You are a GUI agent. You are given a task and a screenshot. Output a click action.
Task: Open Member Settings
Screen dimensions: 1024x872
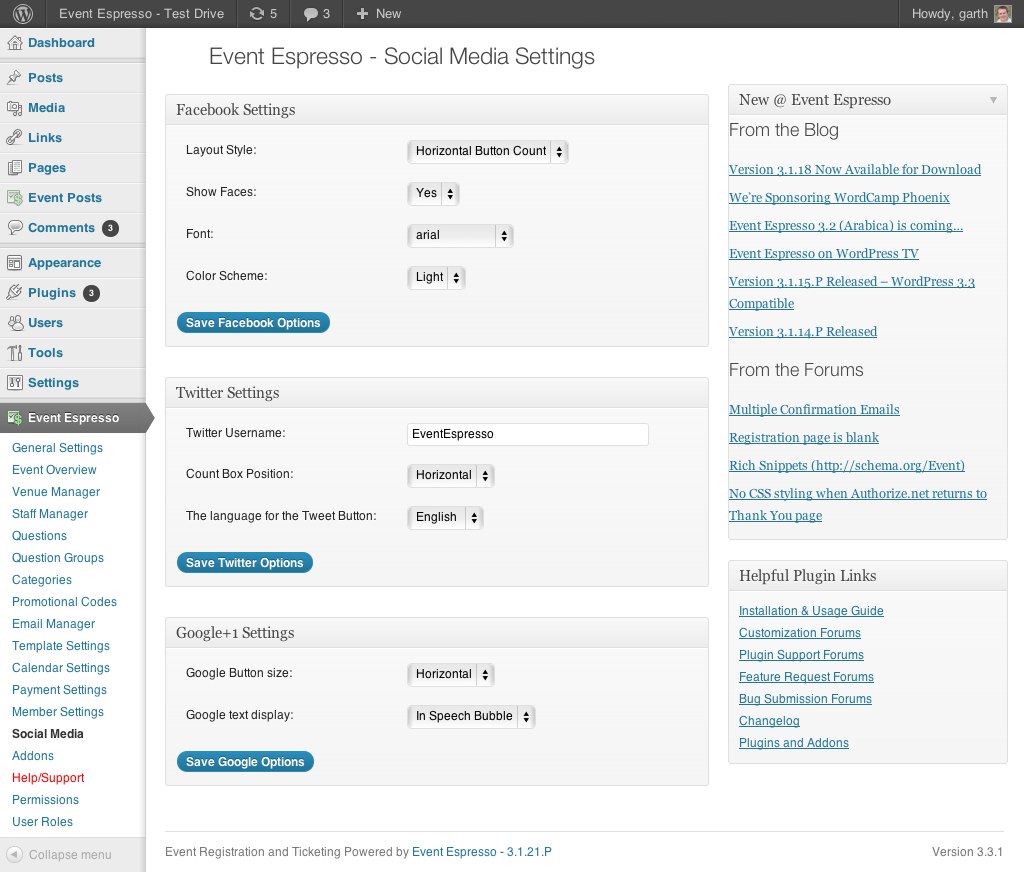pos(58,712)
